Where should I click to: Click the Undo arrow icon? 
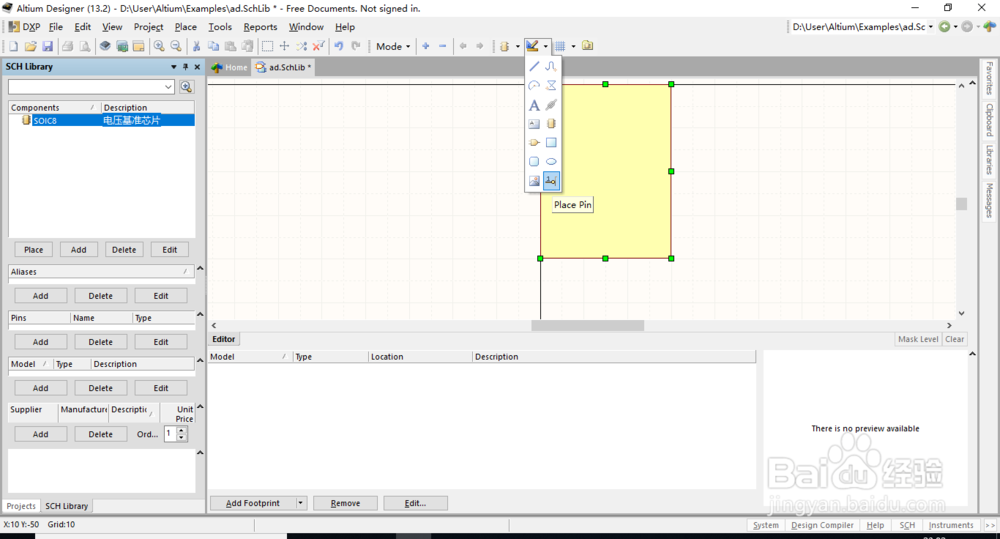click(x=339, y=46)
